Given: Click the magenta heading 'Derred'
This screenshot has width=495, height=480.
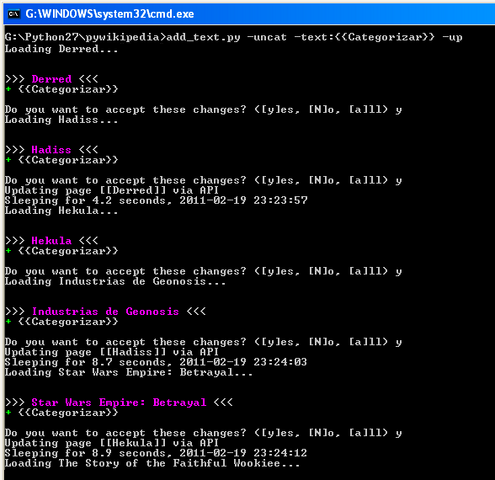Looking at the screenshot, I should pos(51,79).
